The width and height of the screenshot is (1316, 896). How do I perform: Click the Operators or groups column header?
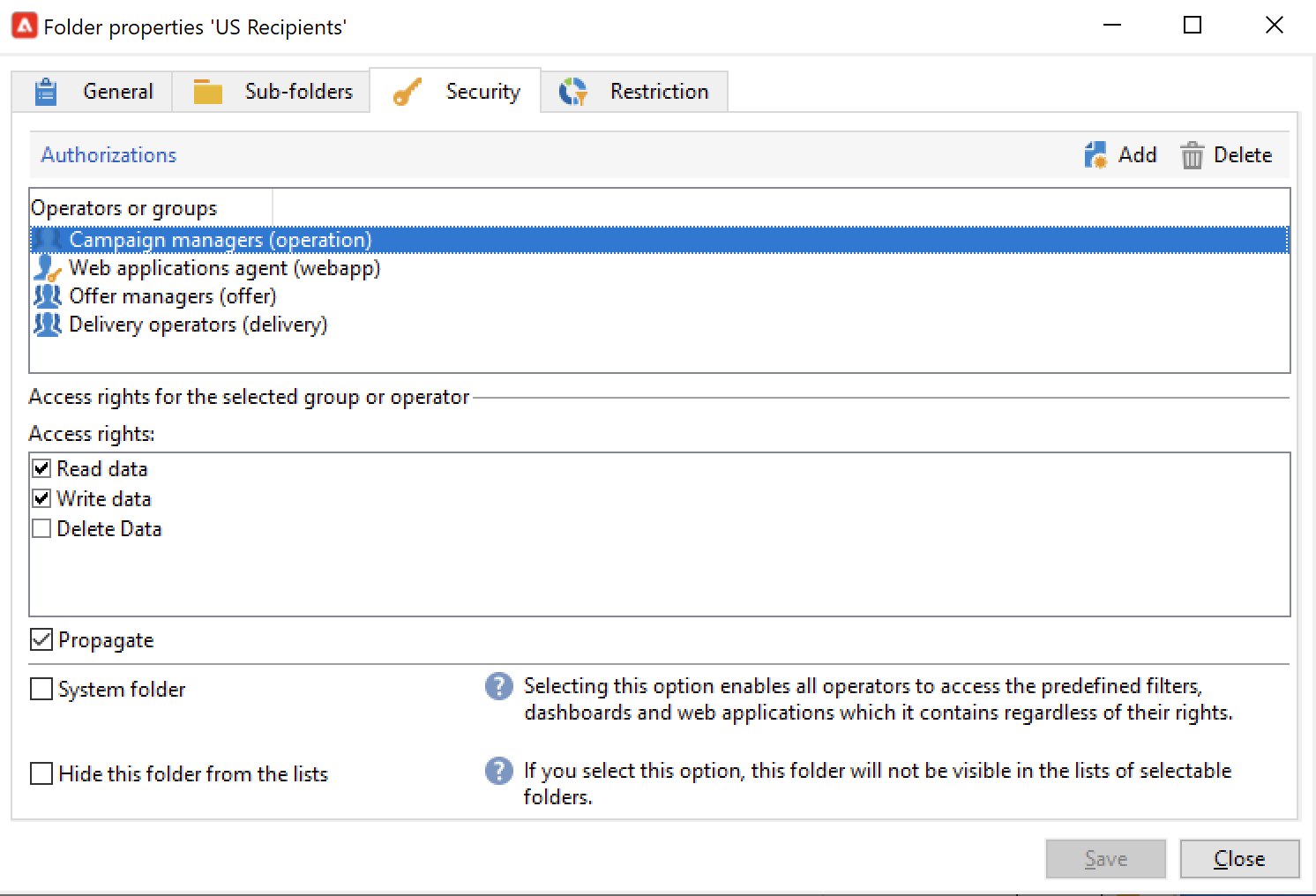(150, 208)
